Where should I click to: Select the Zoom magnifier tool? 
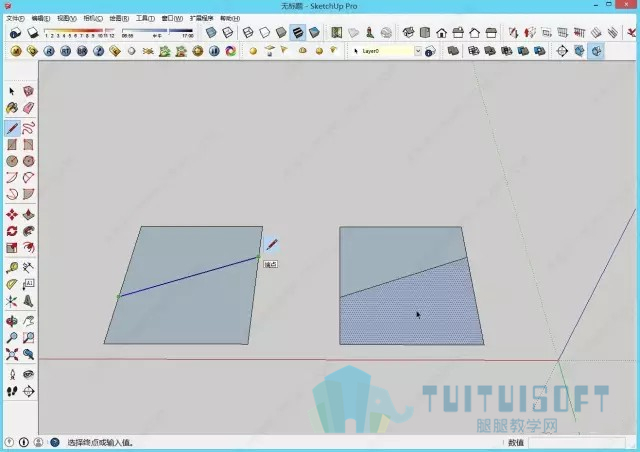coord(12,338)
